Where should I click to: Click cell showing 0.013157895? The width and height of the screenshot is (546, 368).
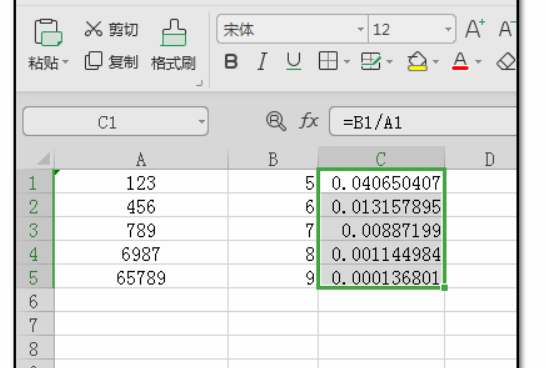pyautogui.click(x=381, y=206)
